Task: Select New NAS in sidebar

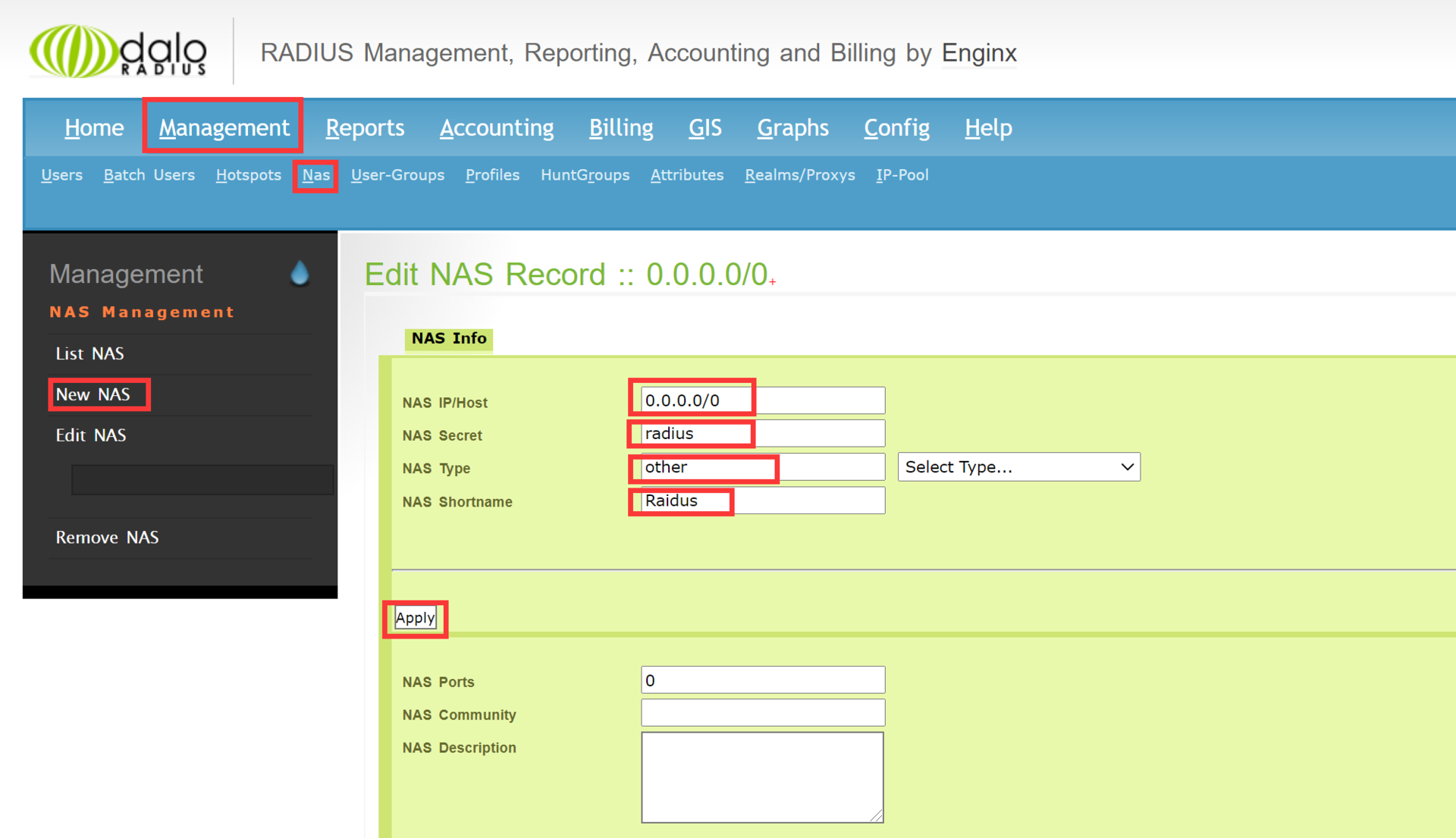Action: (93, 394)
